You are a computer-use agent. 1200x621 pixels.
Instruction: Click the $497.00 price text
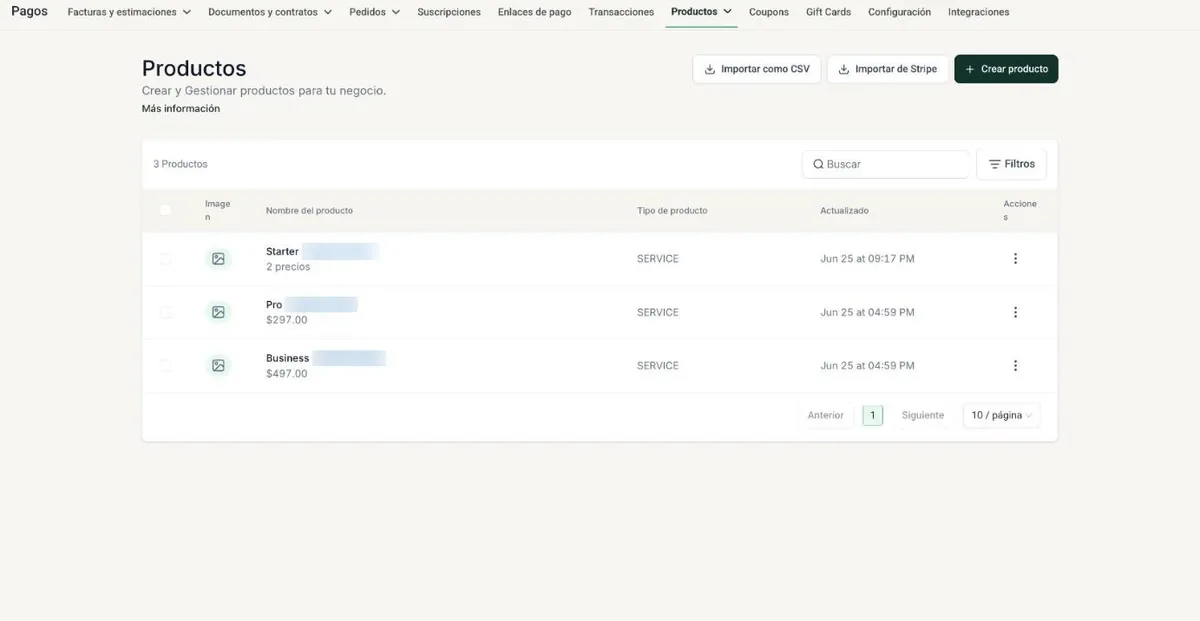287,374
